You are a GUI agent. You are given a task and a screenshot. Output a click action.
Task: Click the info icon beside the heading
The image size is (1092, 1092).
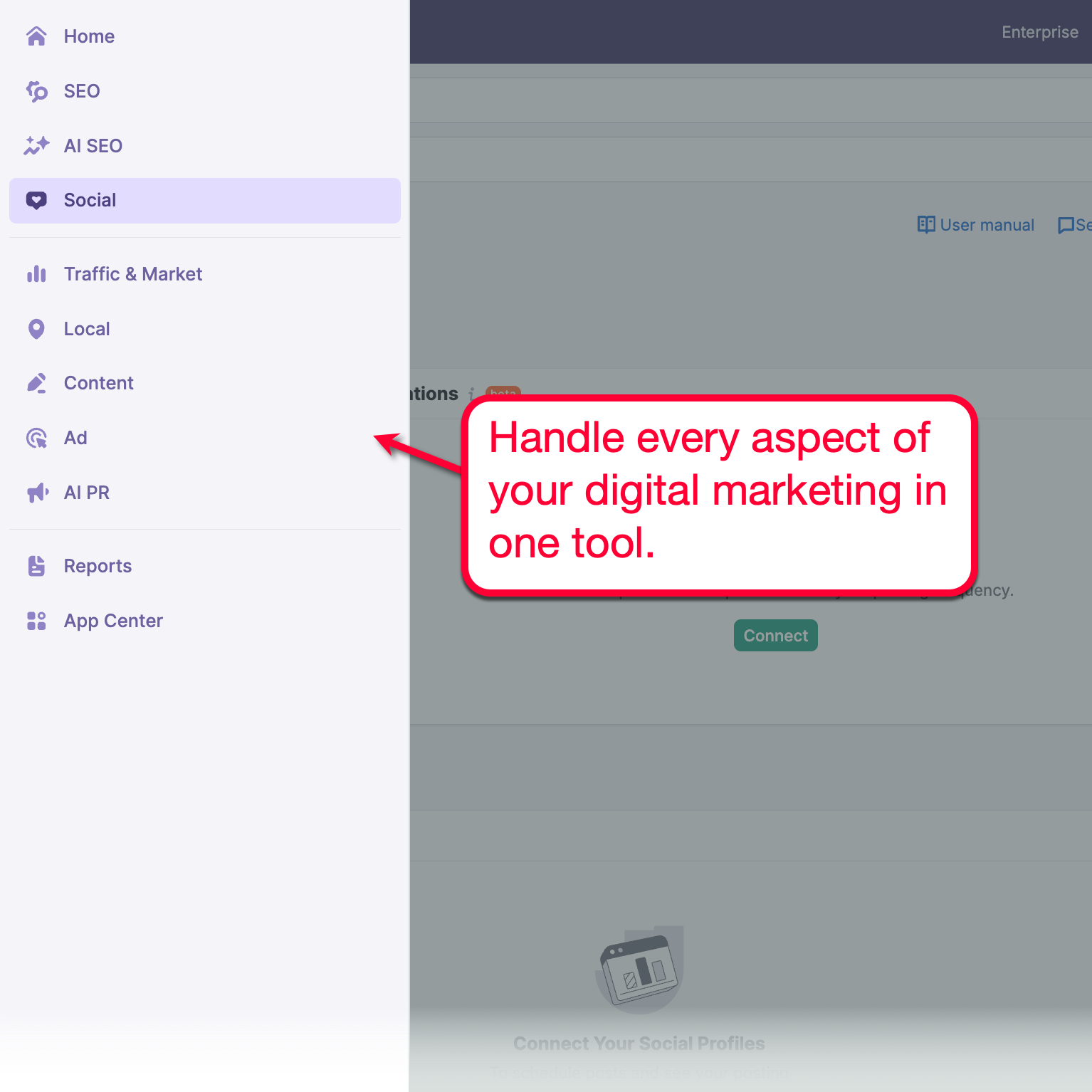[x=471, y=394]
